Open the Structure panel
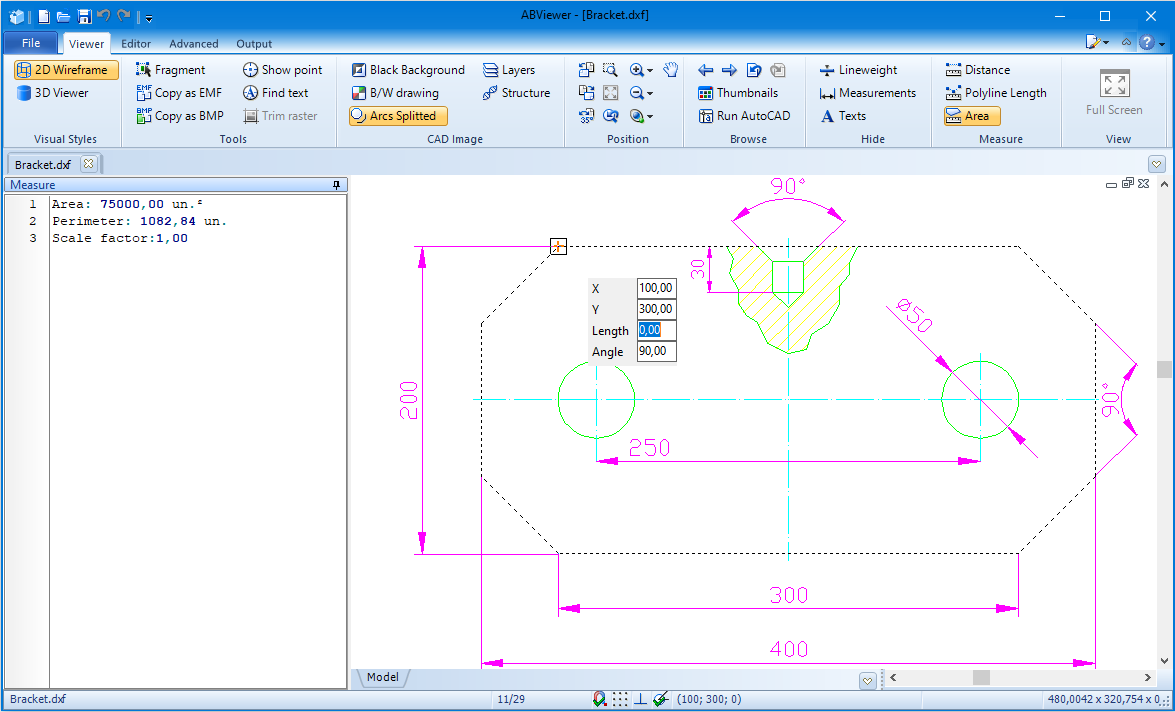1175x712 pixels. (x=516, y=93)
